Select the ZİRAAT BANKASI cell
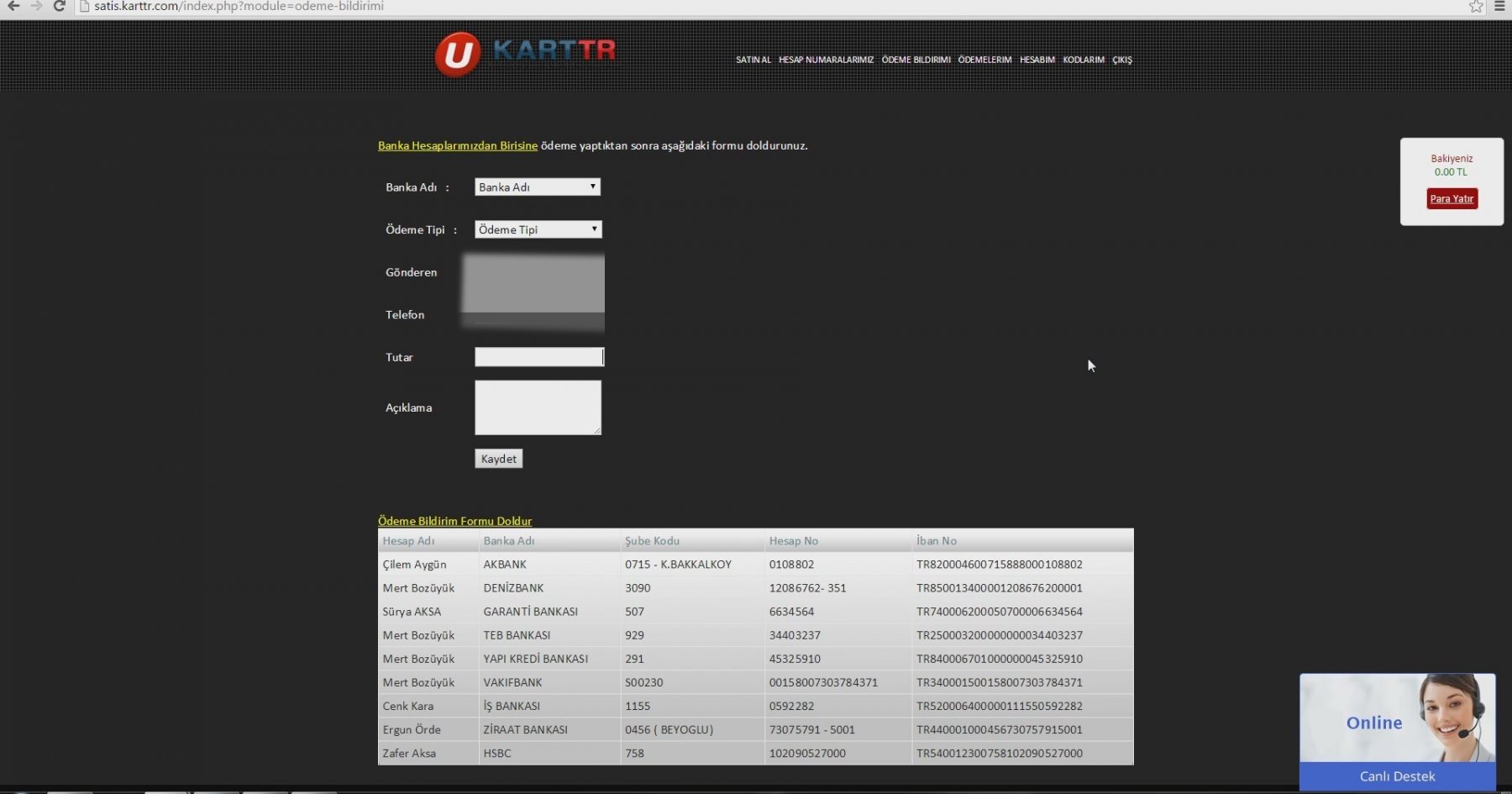1512x794 pixels. 525,729
